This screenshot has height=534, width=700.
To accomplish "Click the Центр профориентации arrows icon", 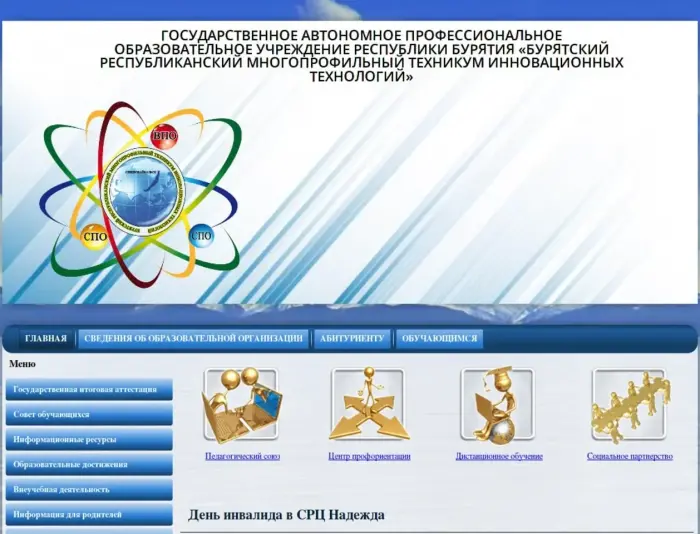I will (369, 405).
